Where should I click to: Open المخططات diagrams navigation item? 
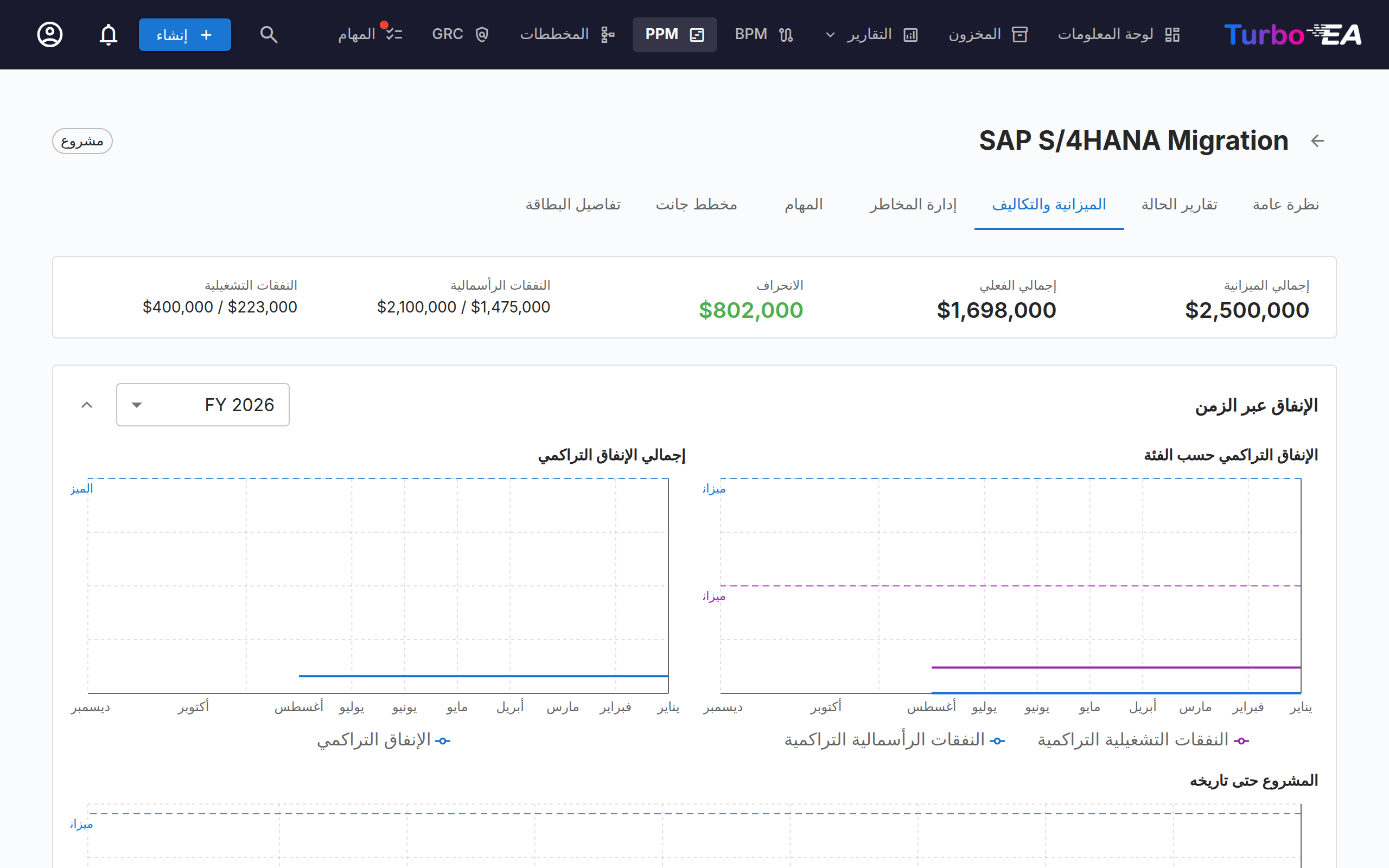(567, 34)
